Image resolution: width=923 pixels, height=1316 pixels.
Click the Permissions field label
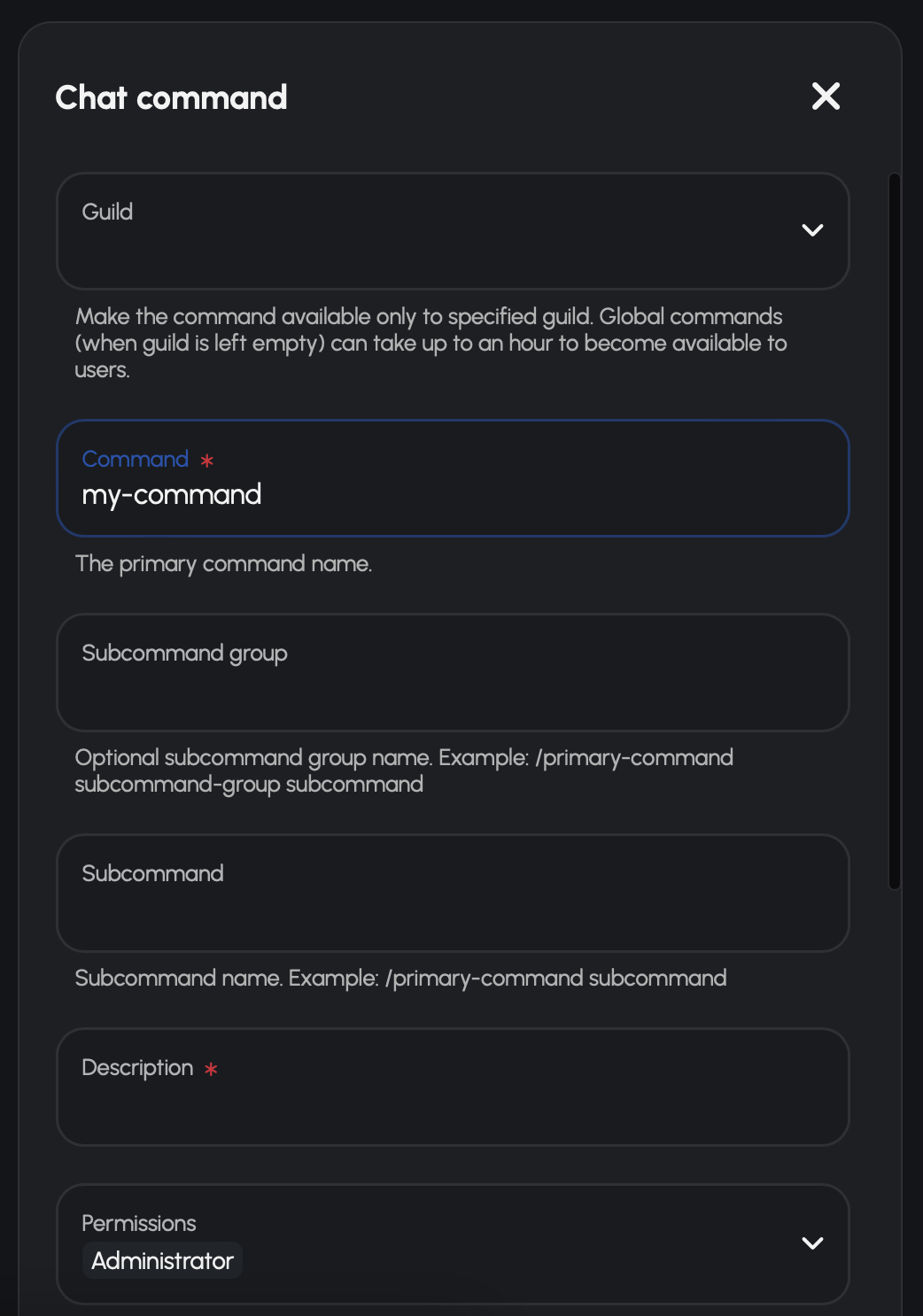coord(139,1223)
